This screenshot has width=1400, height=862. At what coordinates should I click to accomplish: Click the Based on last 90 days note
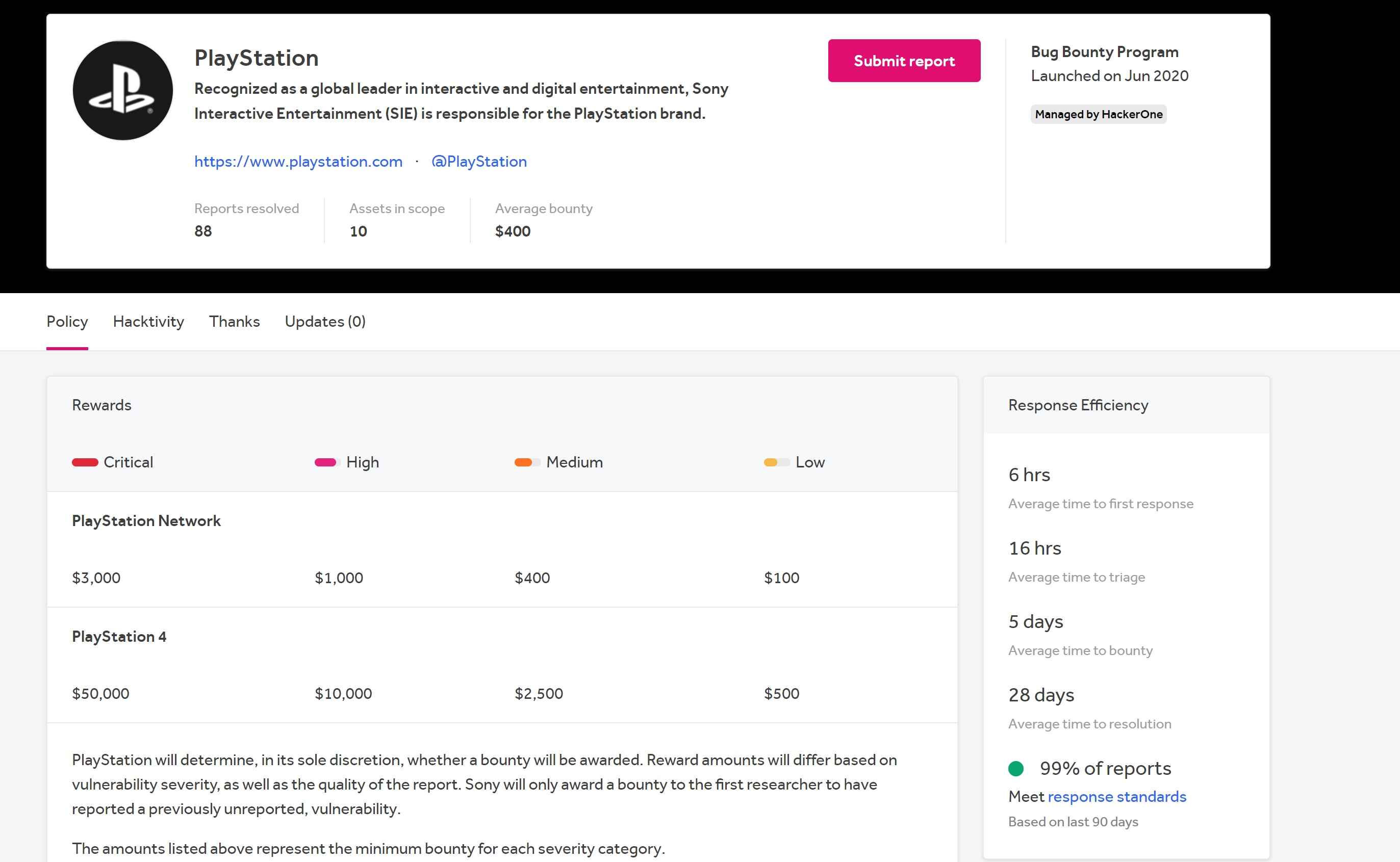point(1073,822)
